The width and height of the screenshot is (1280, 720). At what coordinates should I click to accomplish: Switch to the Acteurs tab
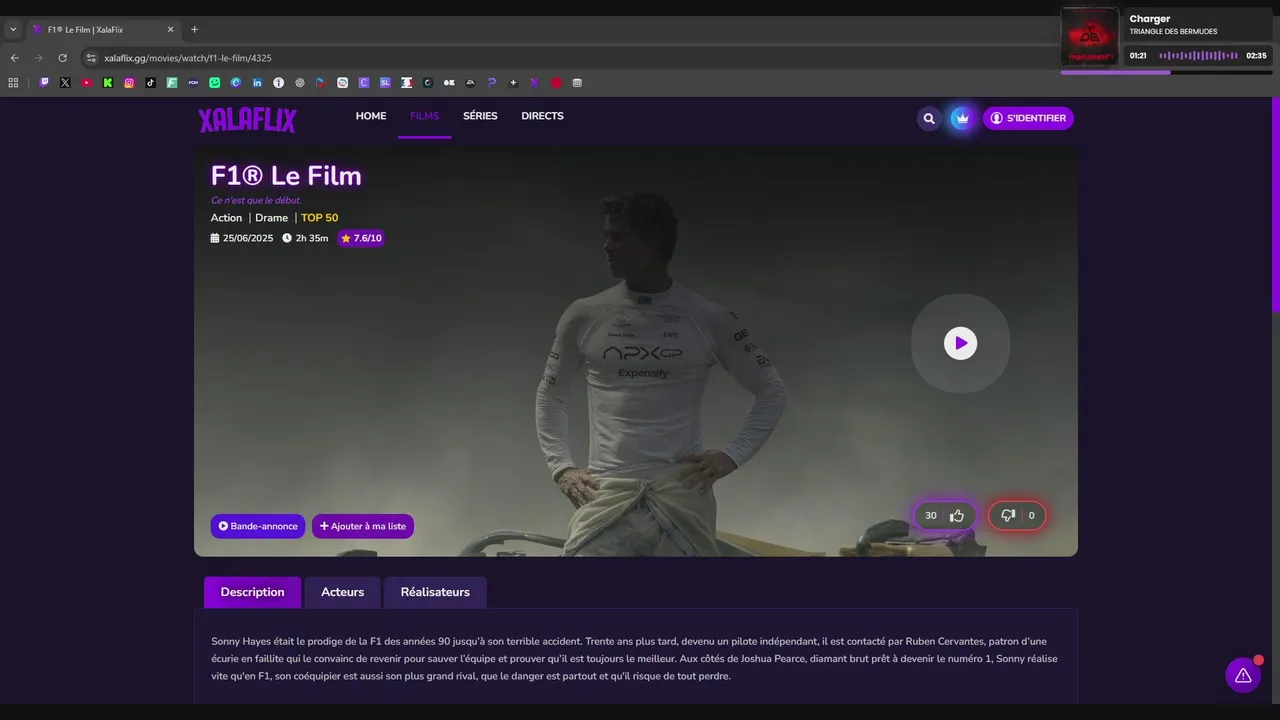click(x=342, y=592)
